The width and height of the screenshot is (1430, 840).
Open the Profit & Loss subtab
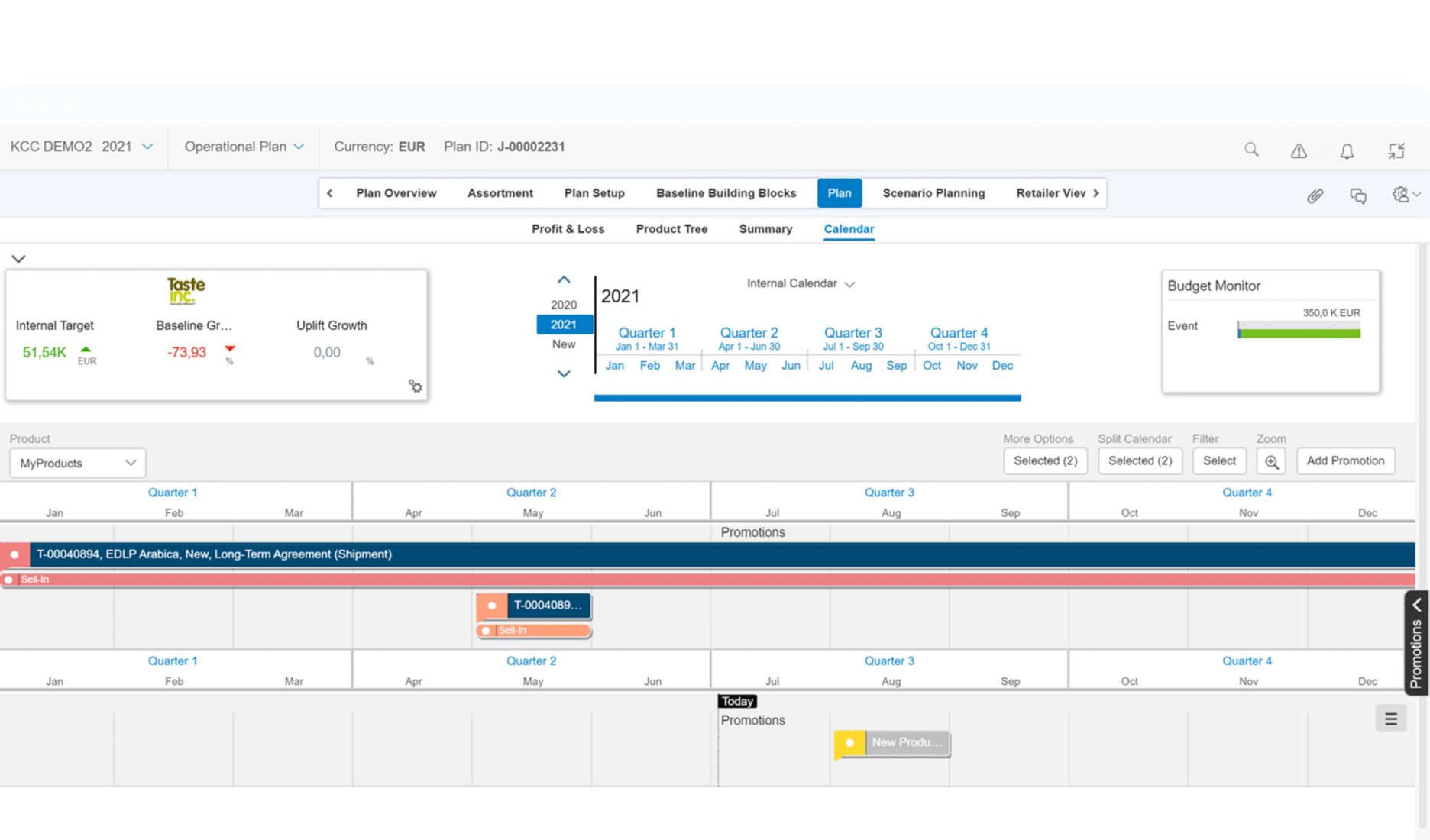568,229
